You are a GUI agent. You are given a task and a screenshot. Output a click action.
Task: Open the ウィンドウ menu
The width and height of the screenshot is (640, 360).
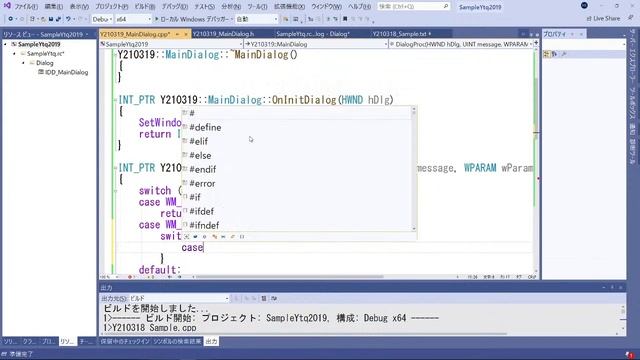[327, 7]
